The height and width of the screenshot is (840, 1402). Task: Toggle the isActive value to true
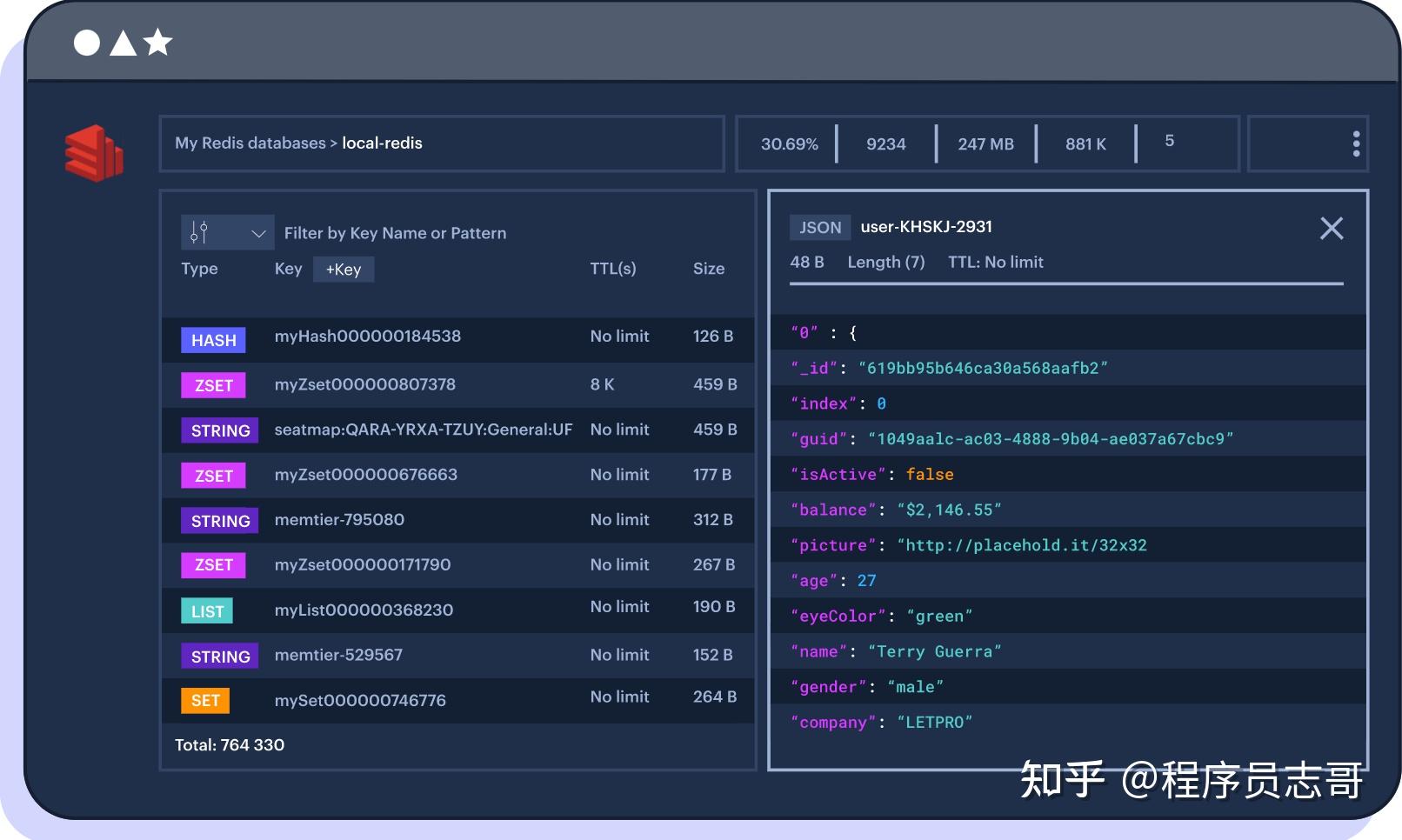click(930, 474)
